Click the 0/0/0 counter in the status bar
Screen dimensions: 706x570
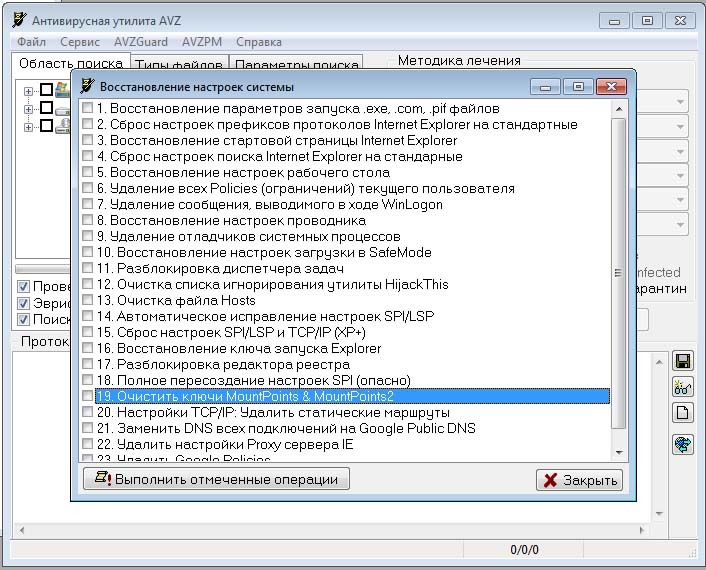(524, 550)
